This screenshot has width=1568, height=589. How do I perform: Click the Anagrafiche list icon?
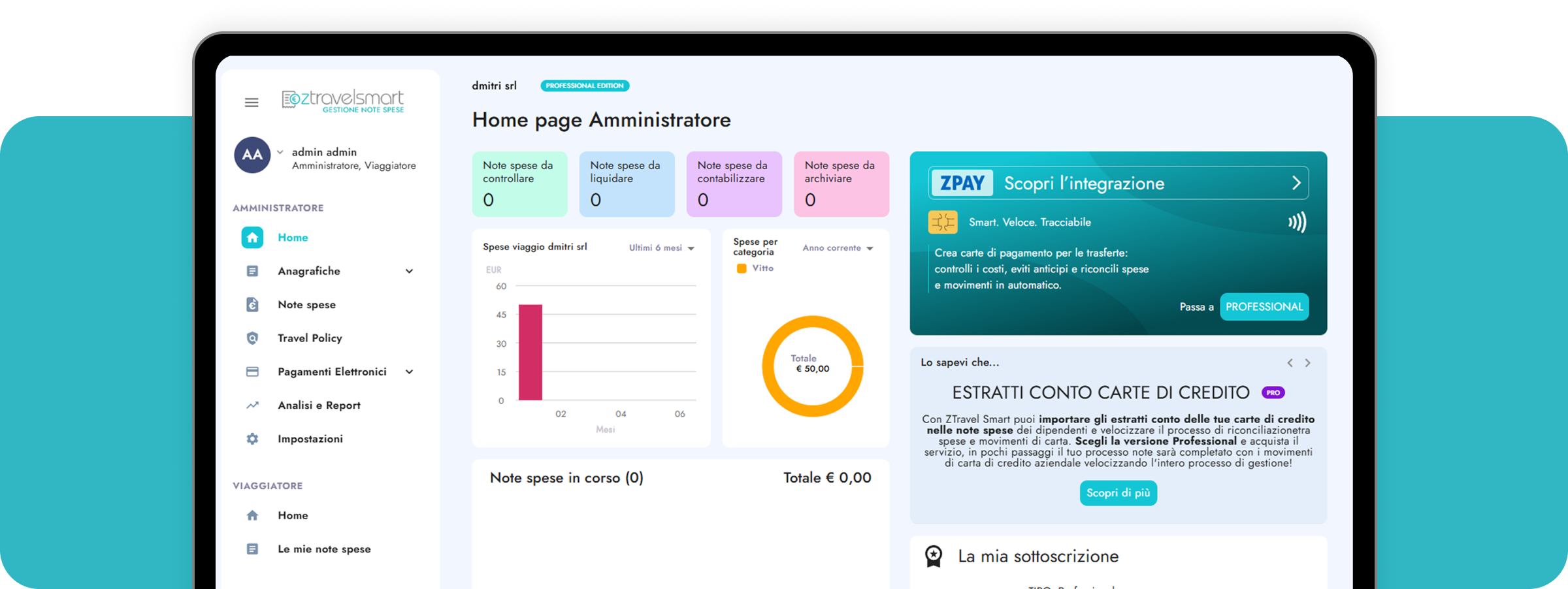point(252,271)
